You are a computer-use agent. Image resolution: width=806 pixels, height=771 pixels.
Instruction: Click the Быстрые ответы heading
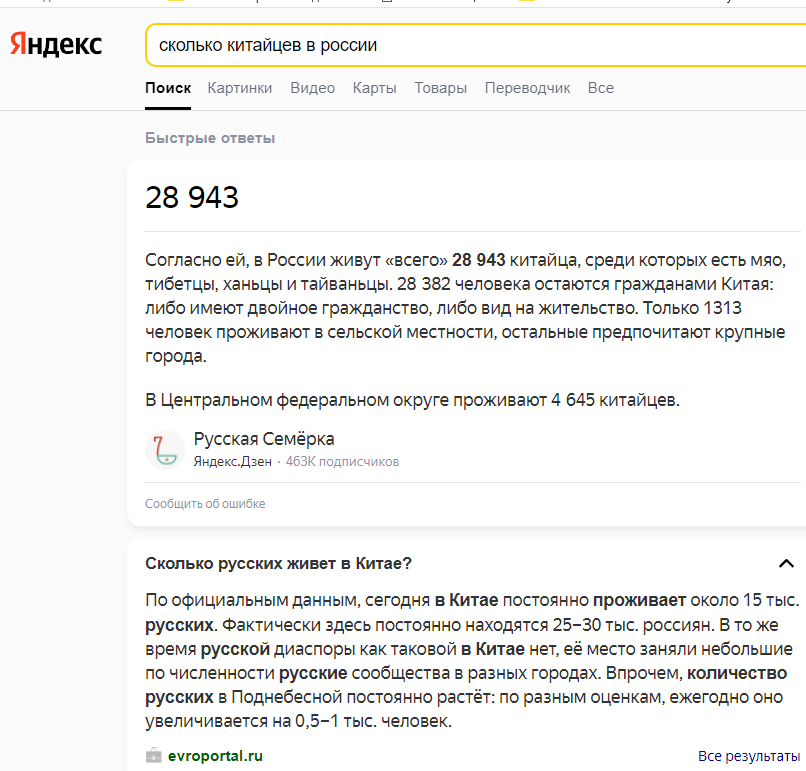click(x=210, y=138)
